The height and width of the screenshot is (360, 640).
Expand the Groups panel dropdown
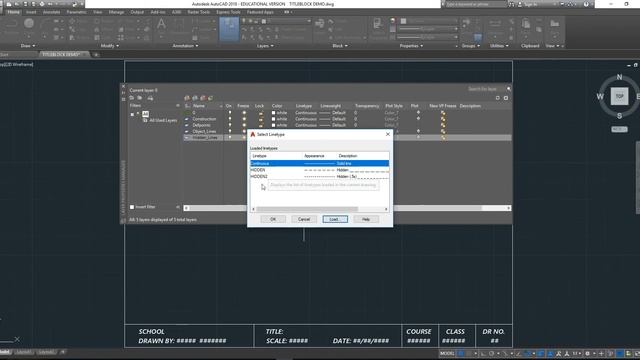tap(471, 46)
